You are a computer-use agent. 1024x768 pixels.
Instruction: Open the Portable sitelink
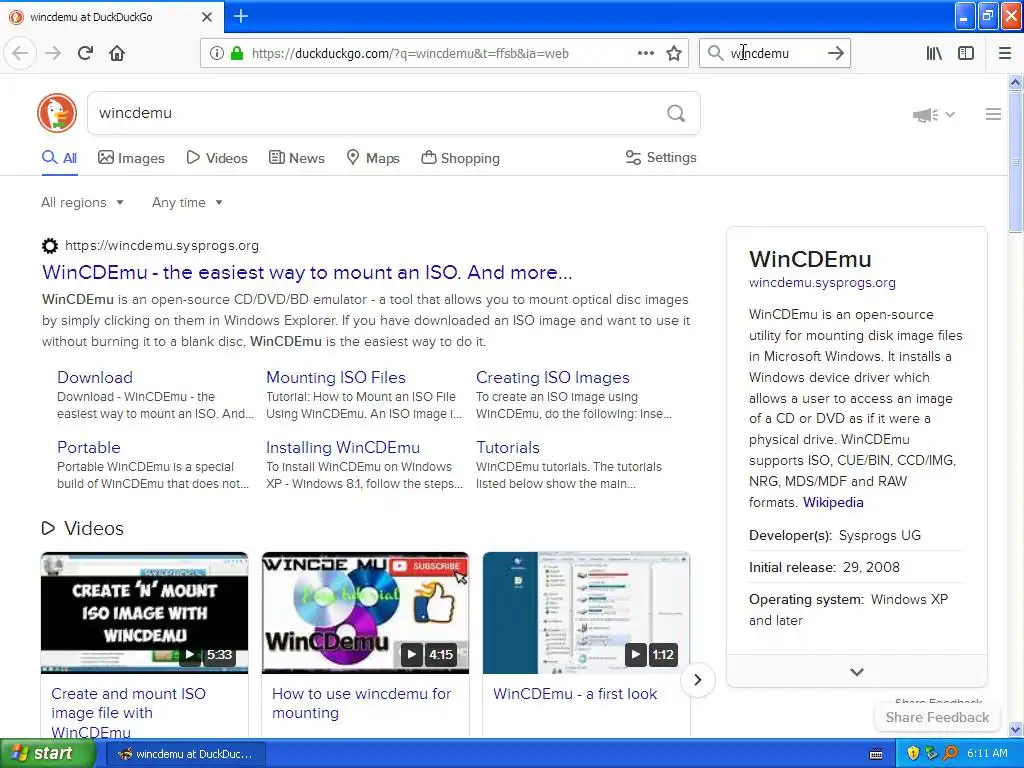pyautogui.click(x=89, y=447)
